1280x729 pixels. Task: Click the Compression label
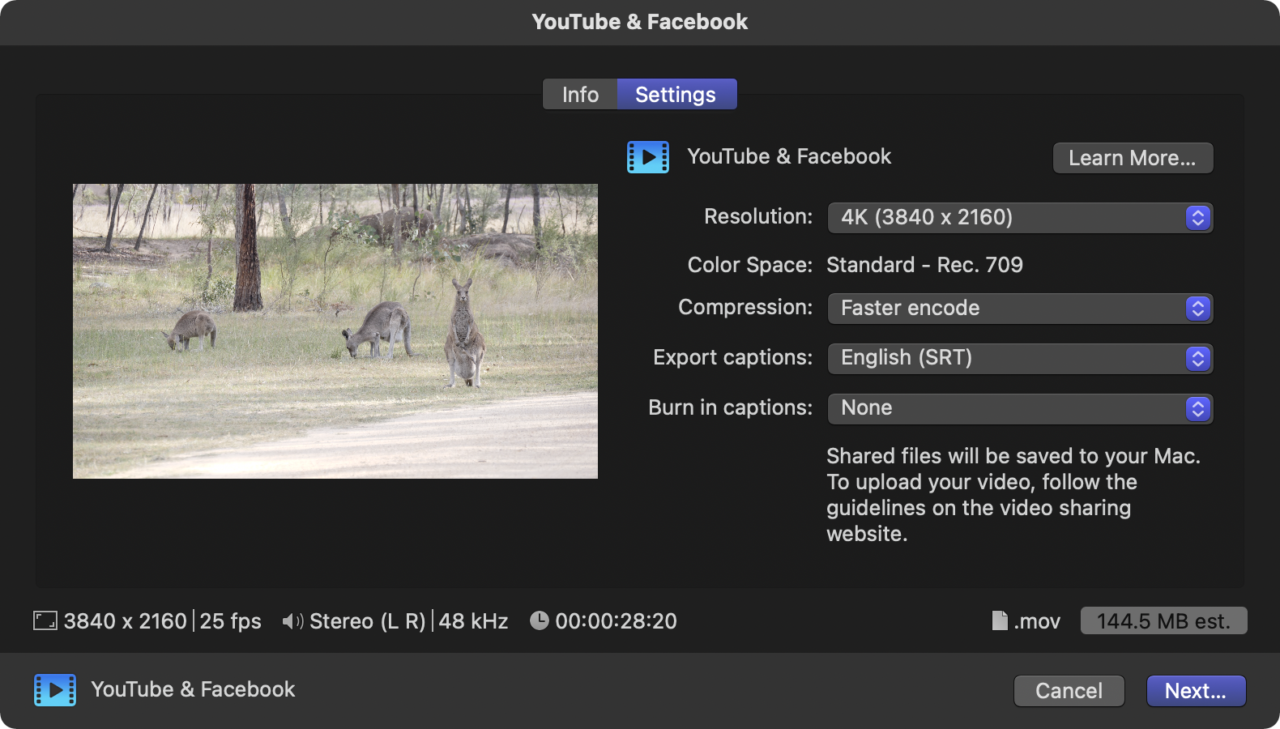745,307
